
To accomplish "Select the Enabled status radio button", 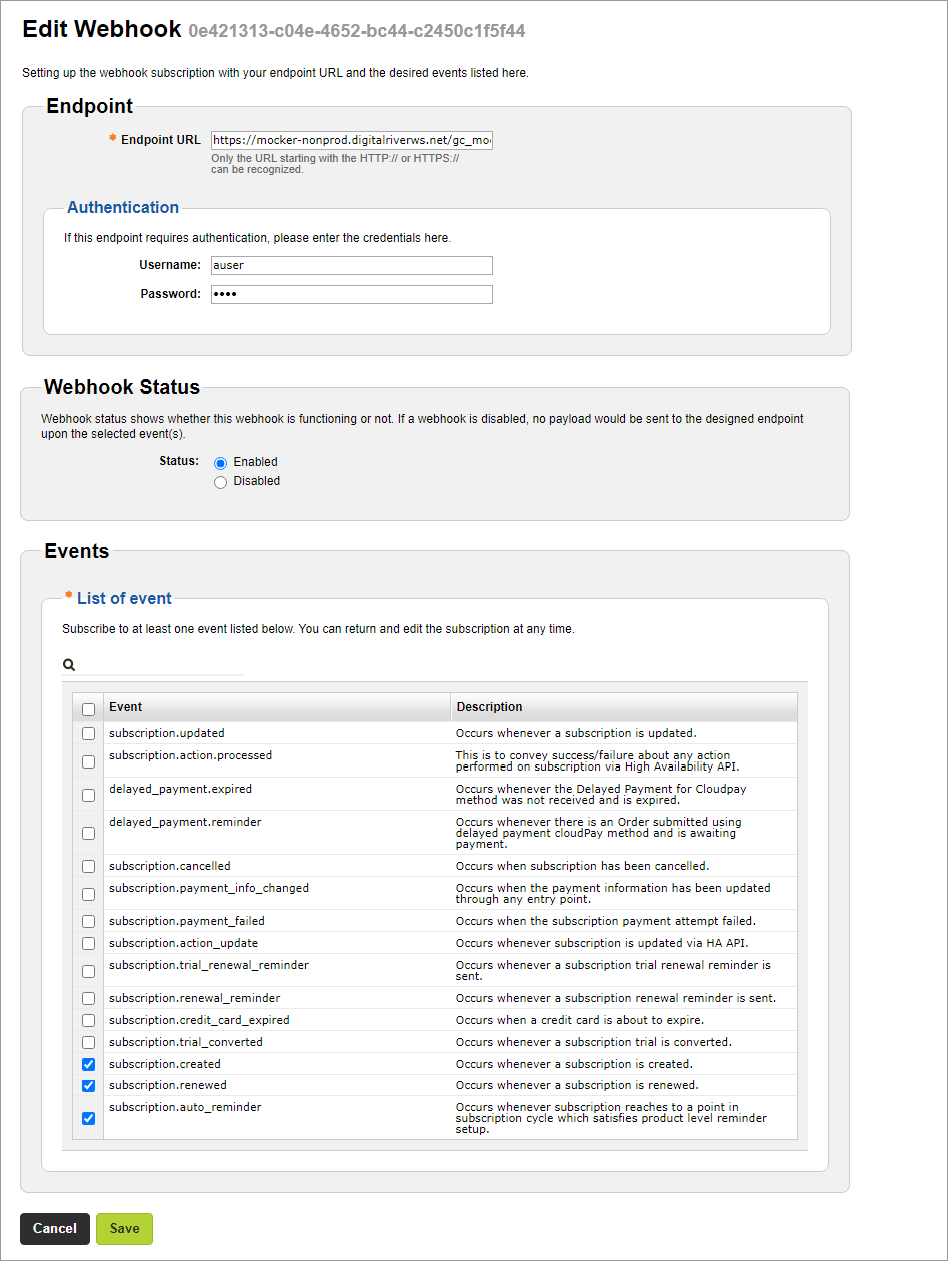I will click(x=221, y=463).
